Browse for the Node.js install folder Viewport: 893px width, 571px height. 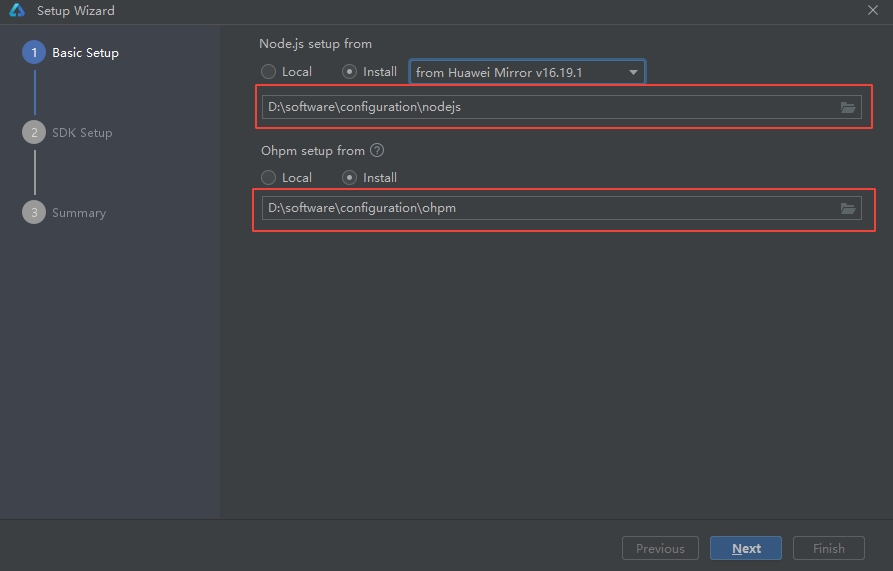(848, 108)
